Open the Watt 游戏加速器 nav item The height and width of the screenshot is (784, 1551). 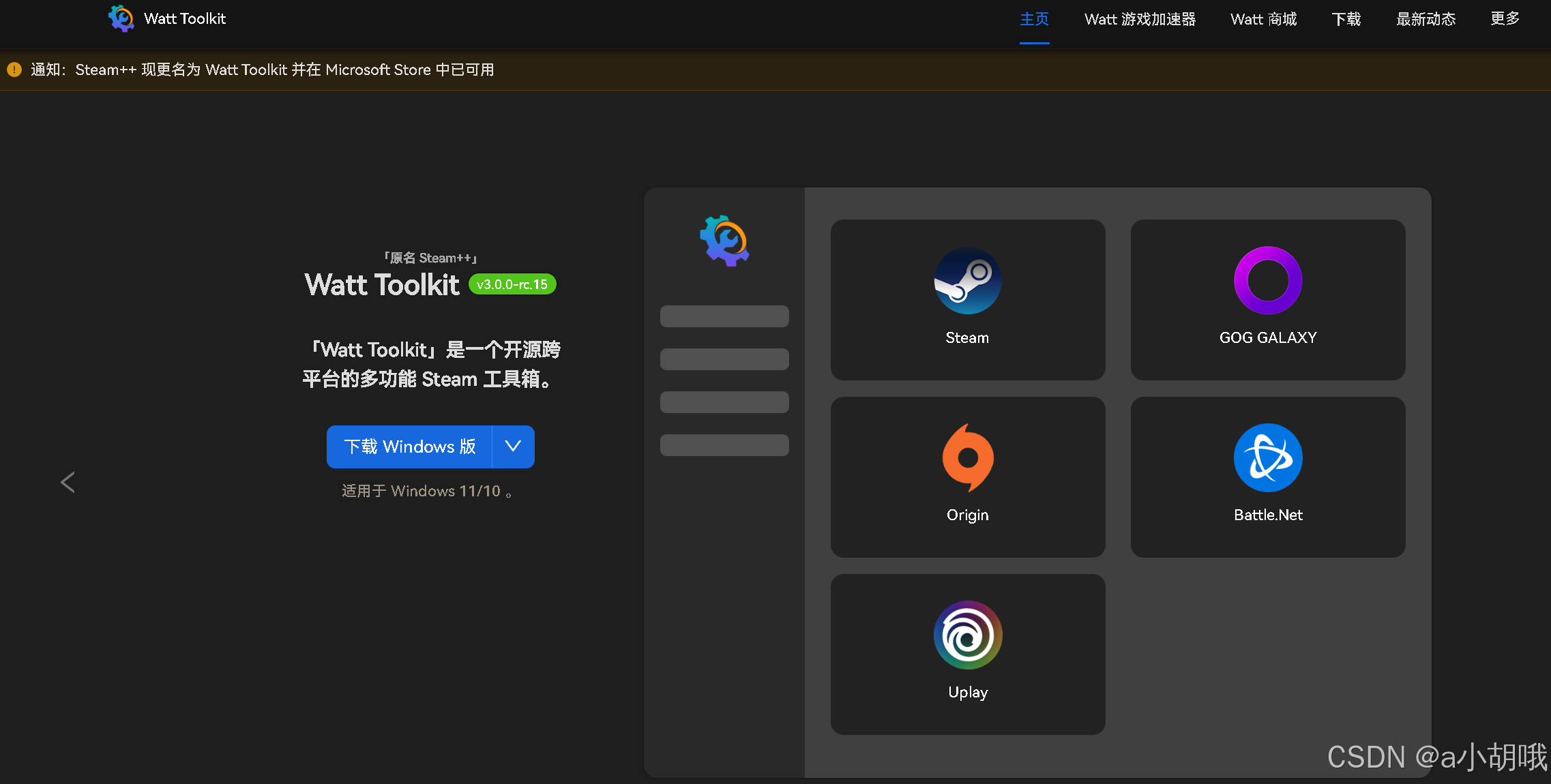1140,19
